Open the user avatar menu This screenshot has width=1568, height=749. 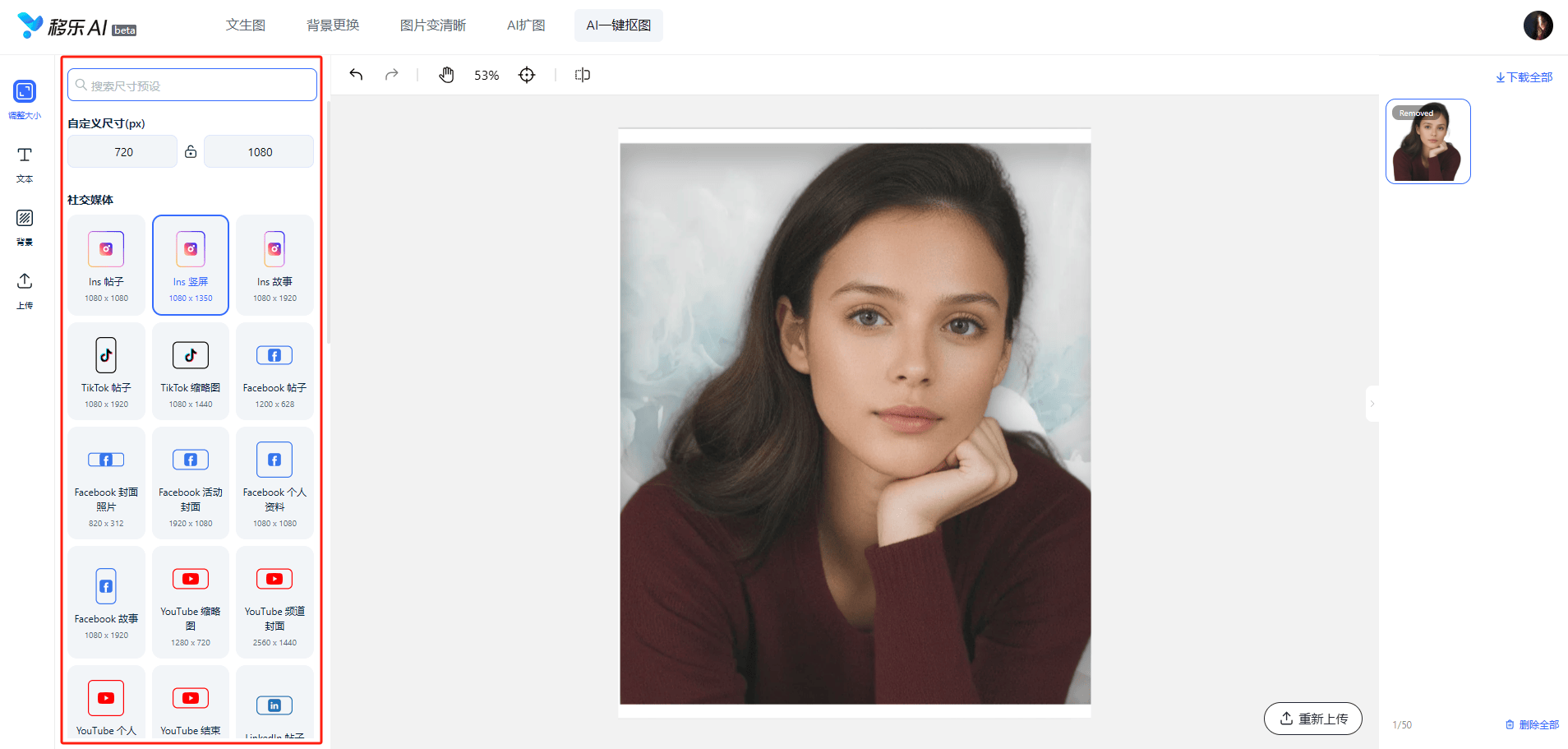point(1538,25)
